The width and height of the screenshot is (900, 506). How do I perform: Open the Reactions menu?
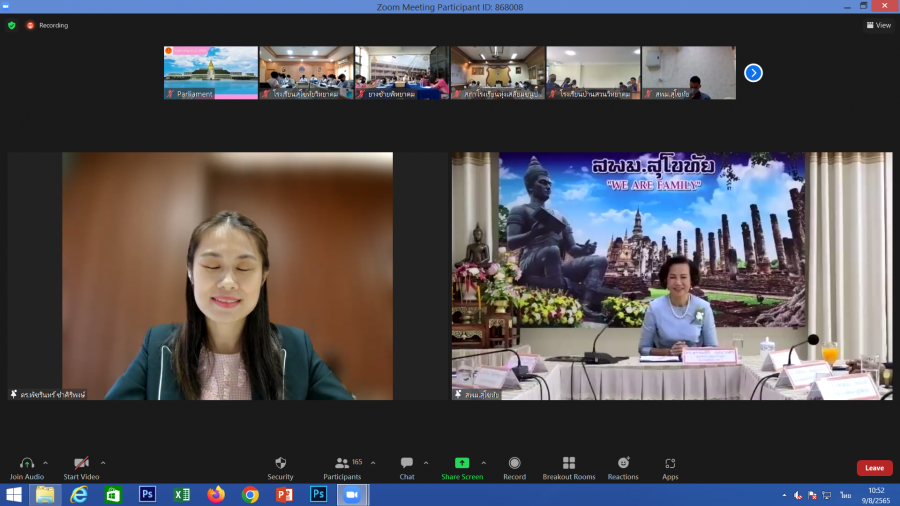tap(623, 464)
